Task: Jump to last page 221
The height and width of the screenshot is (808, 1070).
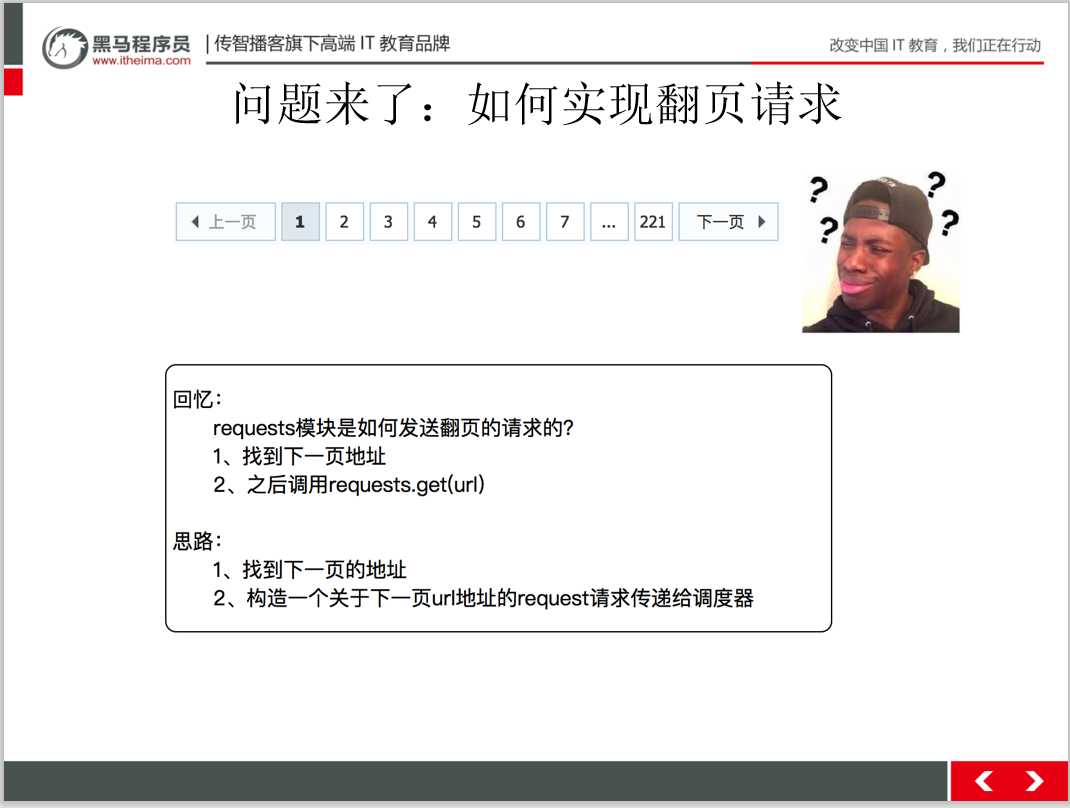Action: tap(653, 222)
